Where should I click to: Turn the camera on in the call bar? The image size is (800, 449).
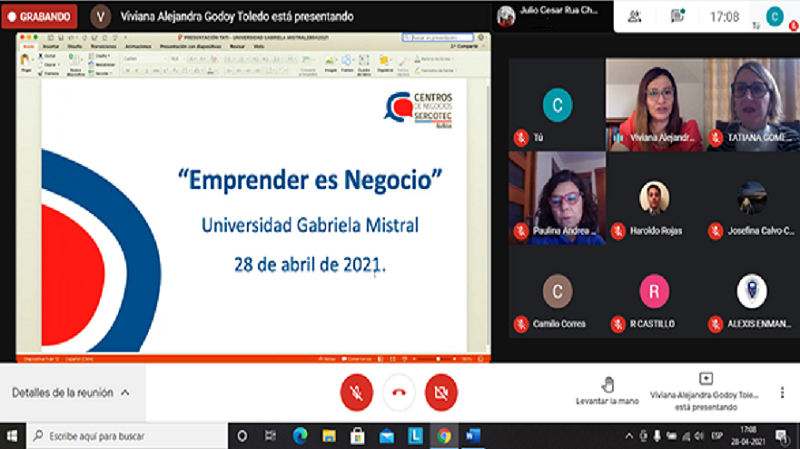(441, 392)
